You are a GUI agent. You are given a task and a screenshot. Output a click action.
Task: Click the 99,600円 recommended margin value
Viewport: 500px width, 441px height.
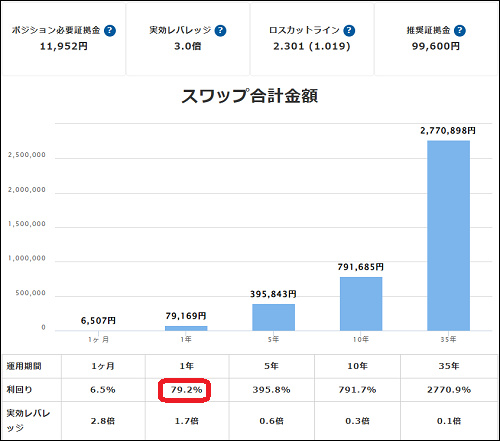tap(436, 46)
